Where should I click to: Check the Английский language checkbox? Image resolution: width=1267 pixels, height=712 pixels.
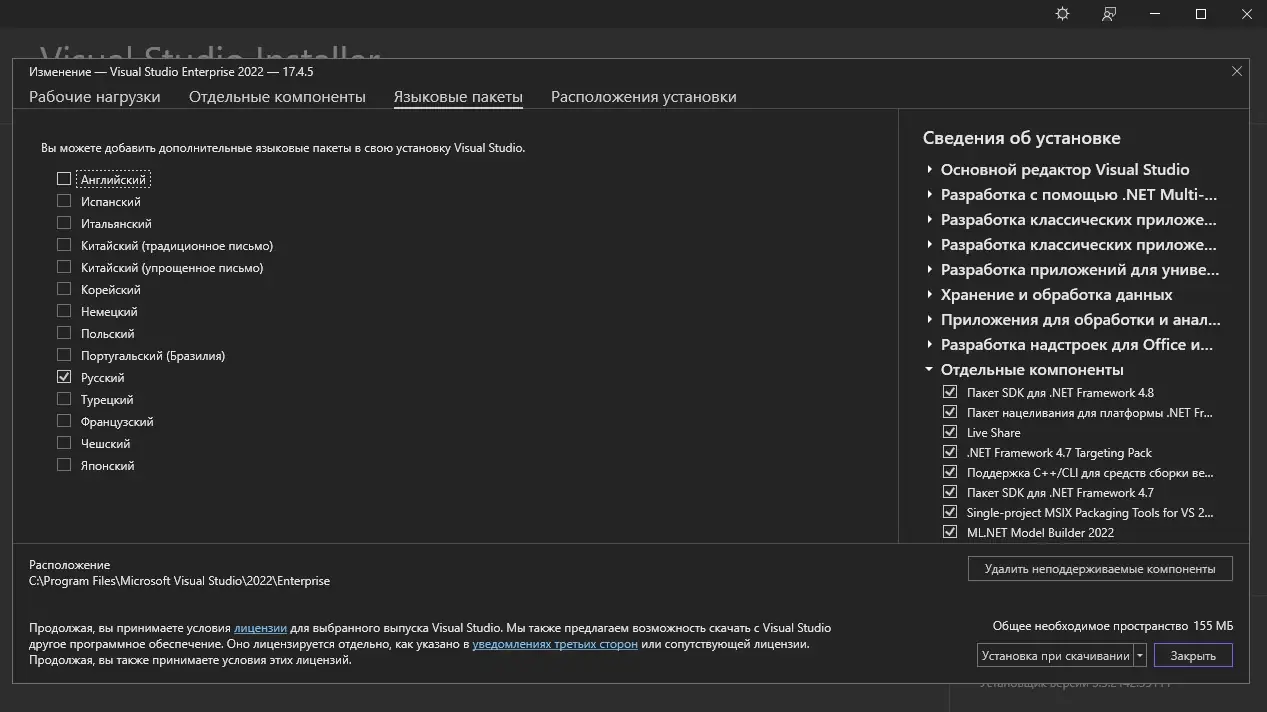[64, 179]
